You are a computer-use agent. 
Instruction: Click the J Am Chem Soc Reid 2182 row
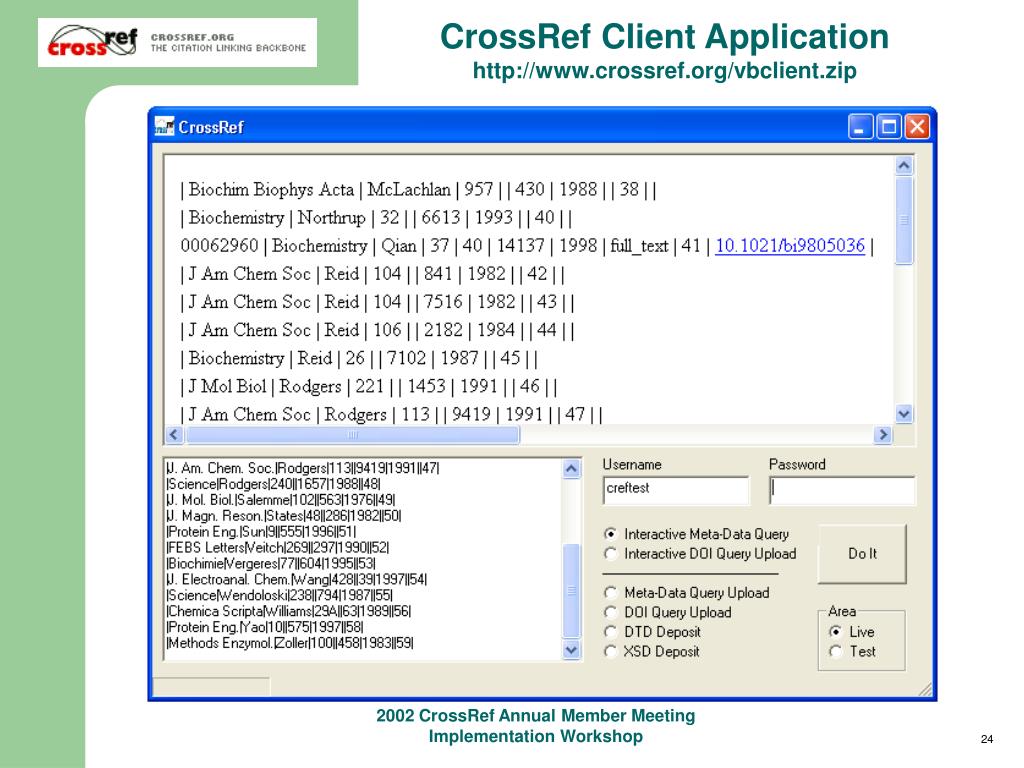[x=377, y=330]
